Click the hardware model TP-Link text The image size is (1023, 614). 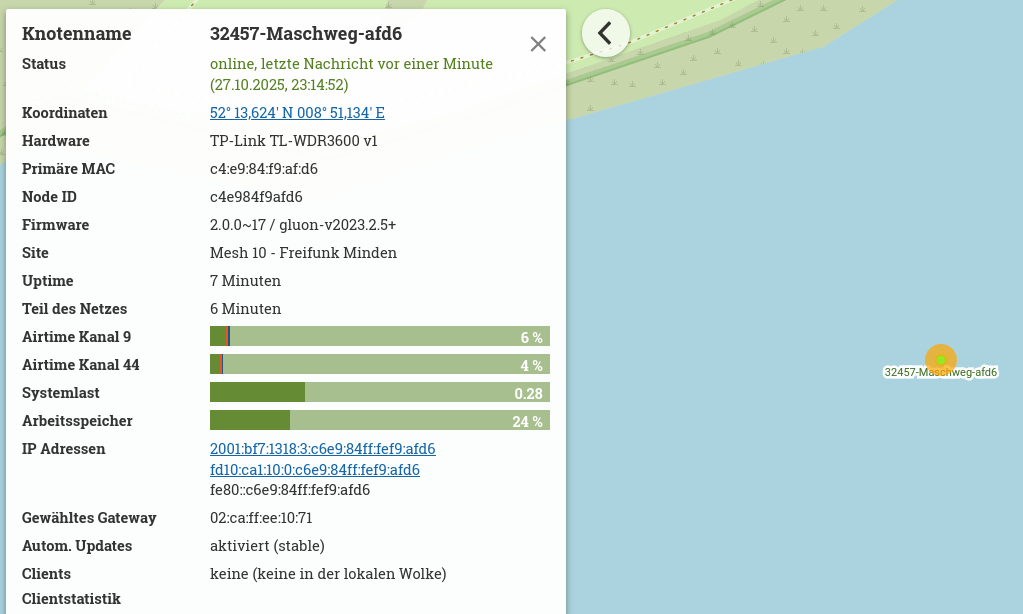293,141
